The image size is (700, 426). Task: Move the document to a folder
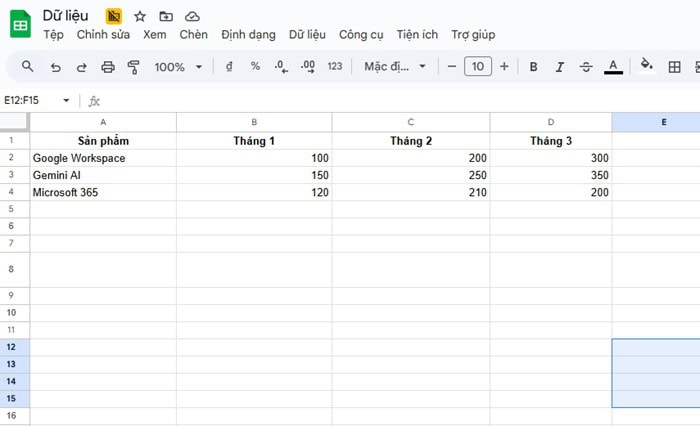166,17
